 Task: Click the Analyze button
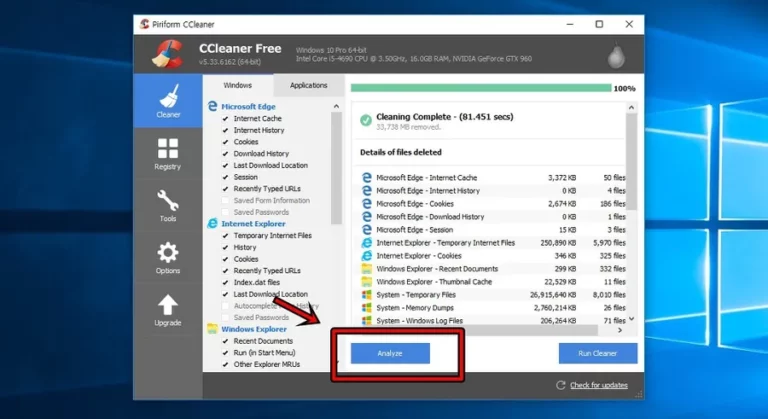[390, 353]
